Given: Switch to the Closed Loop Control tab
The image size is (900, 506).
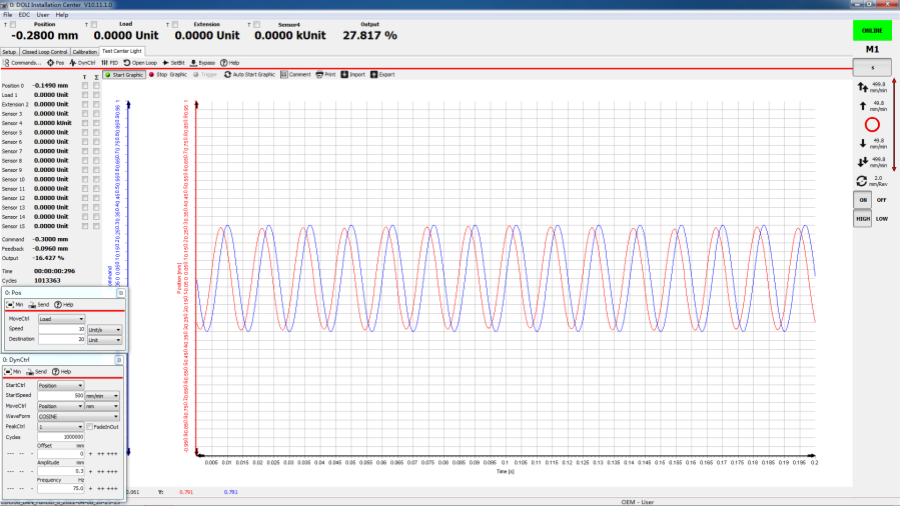Looking at the screenshot, I should point(44,52).
